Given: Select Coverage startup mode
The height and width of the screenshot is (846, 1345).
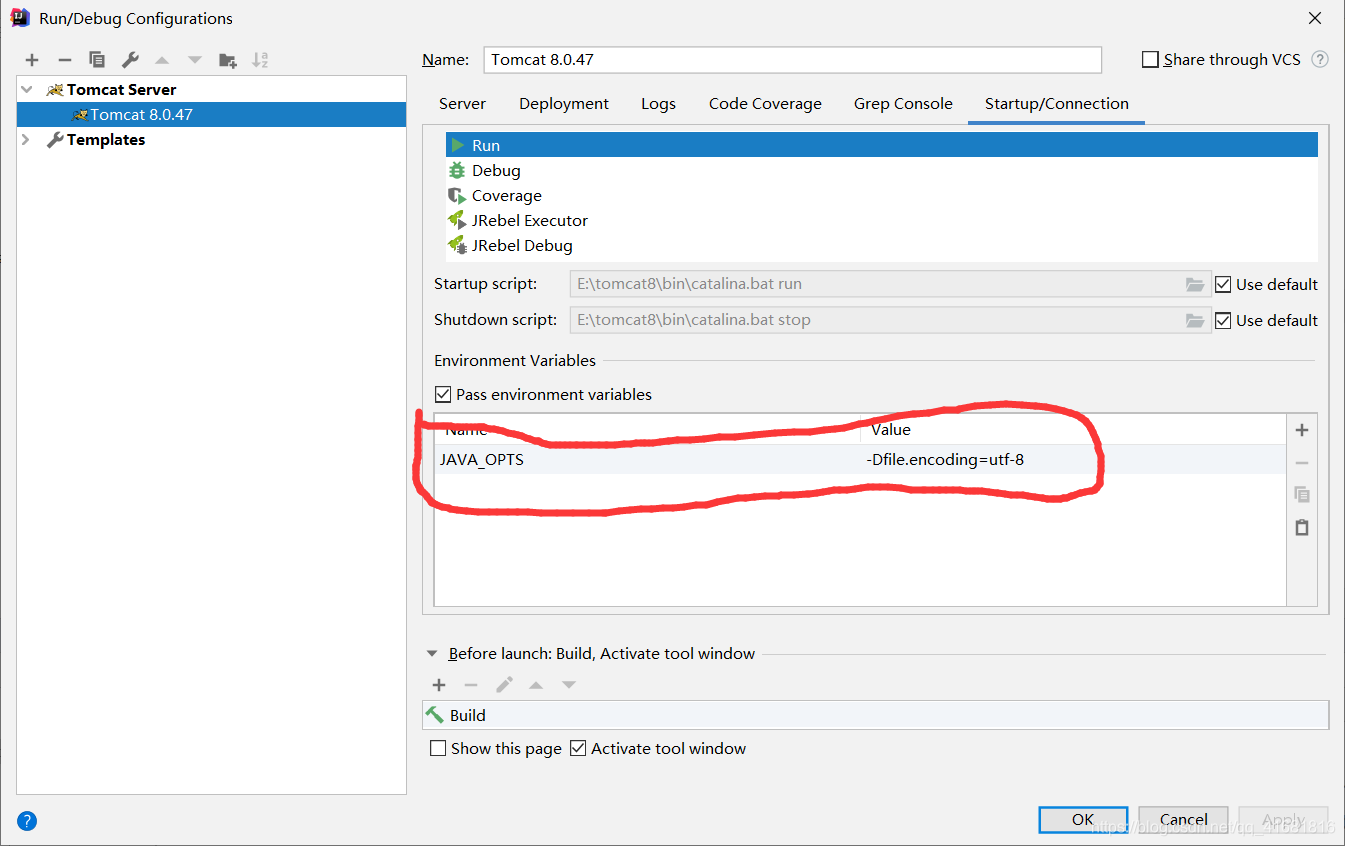Looking at the screenshot, I should [882, 196].
